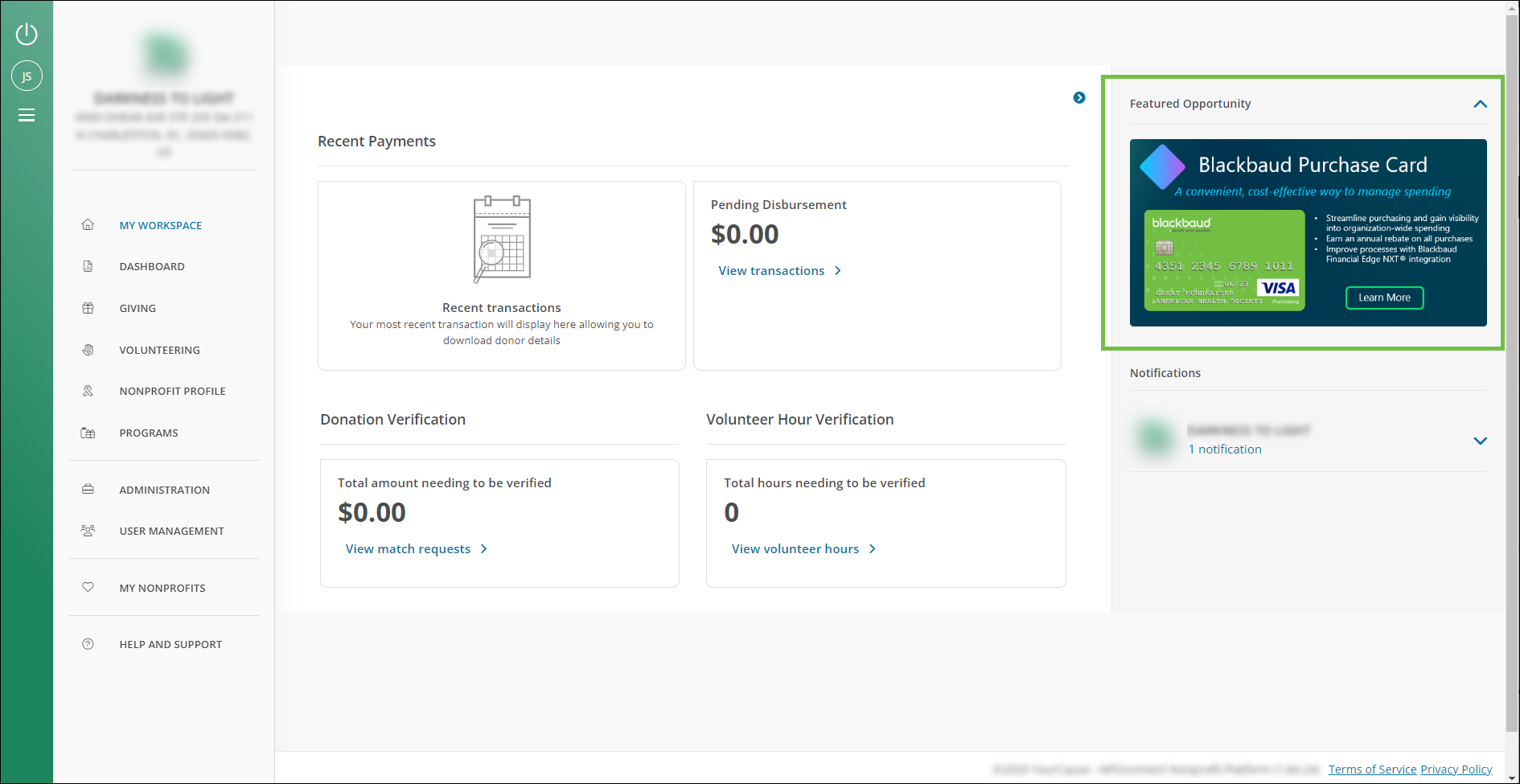Click the home icon beside My Workspace
1520x784 pixels.
click(88, 225)
